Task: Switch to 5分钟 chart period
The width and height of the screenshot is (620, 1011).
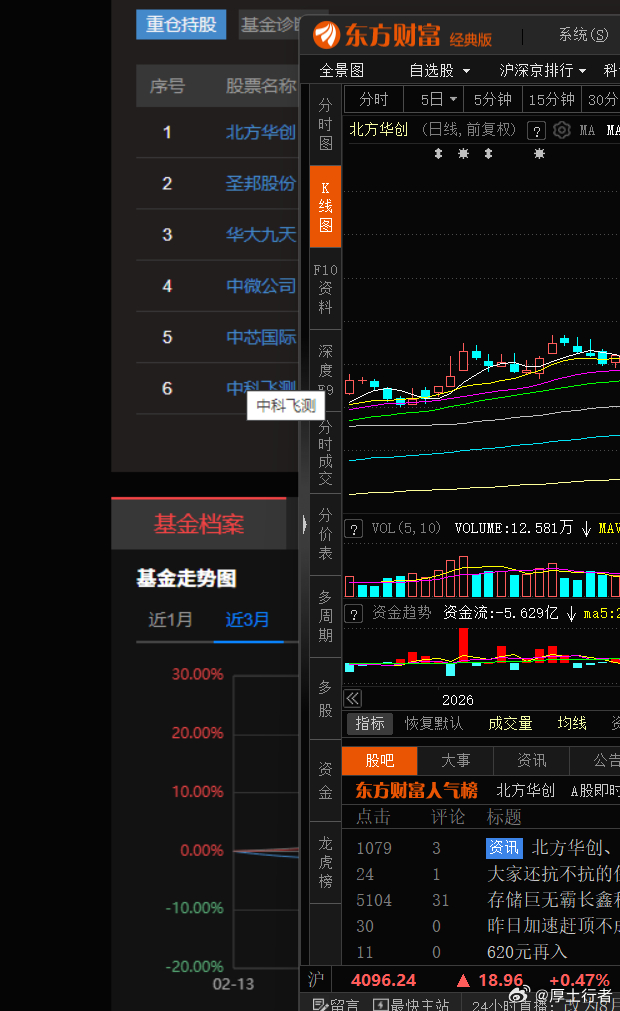Action: (x=492, y=99)
